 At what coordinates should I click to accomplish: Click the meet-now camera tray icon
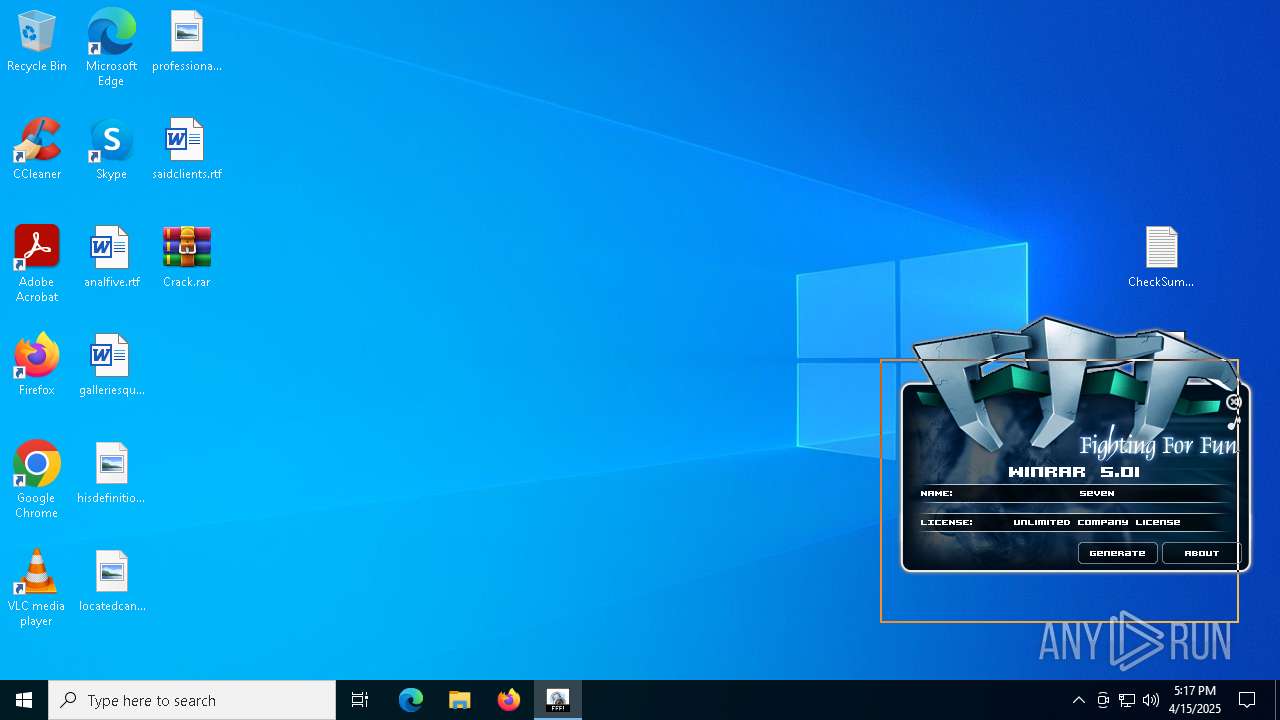(1103, 700)
